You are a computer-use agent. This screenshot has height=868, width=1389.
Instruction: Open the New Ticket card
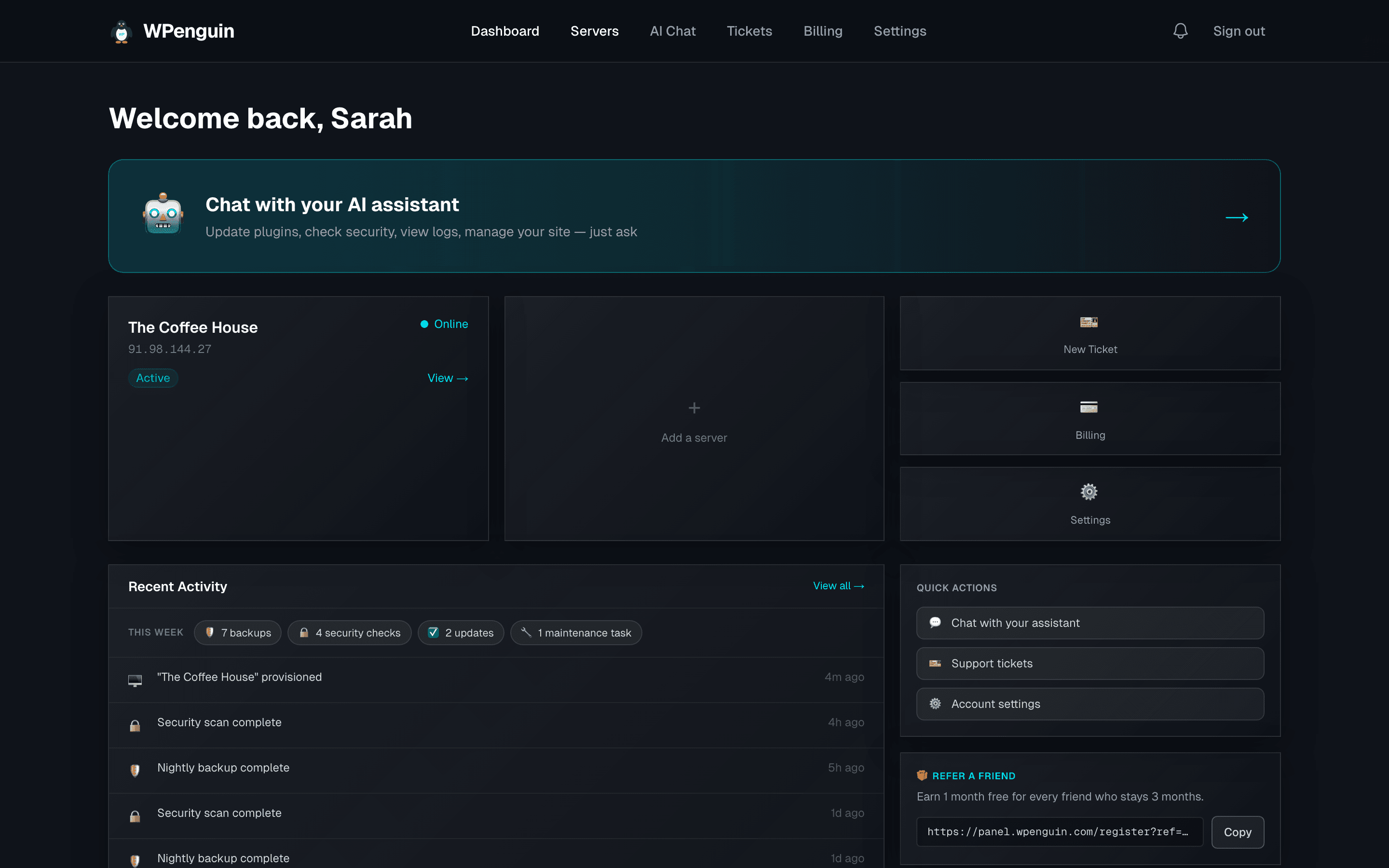tap(1090, 333)
